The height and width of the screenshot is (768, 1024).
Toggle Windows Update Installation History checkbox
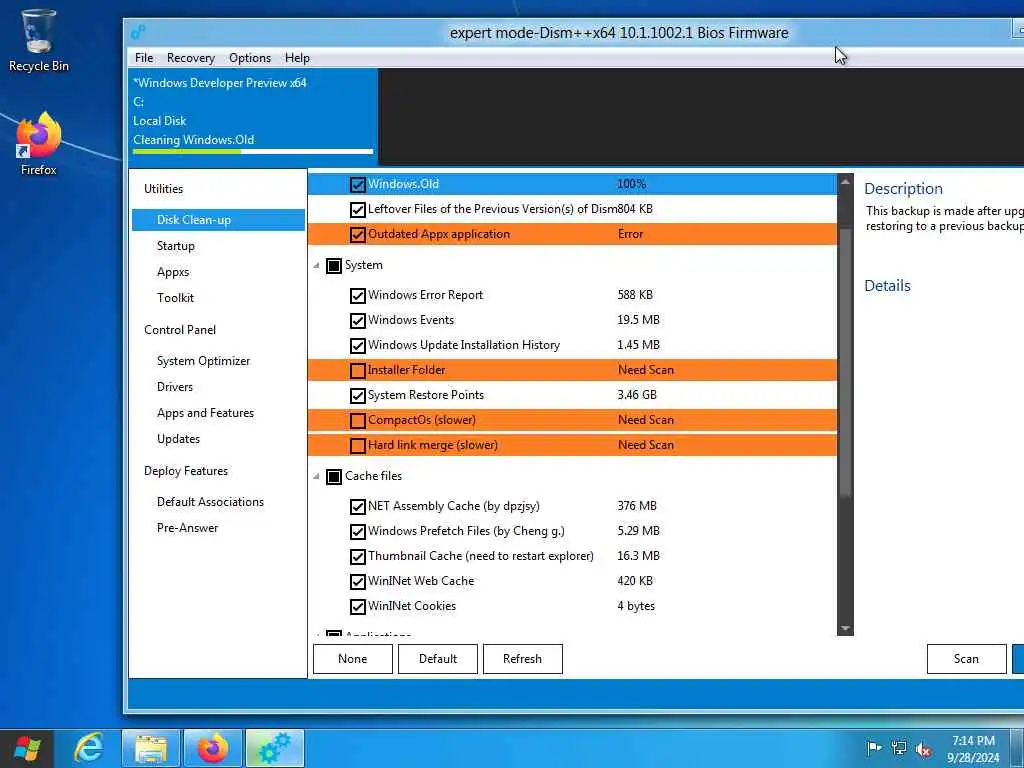[357, 345]
